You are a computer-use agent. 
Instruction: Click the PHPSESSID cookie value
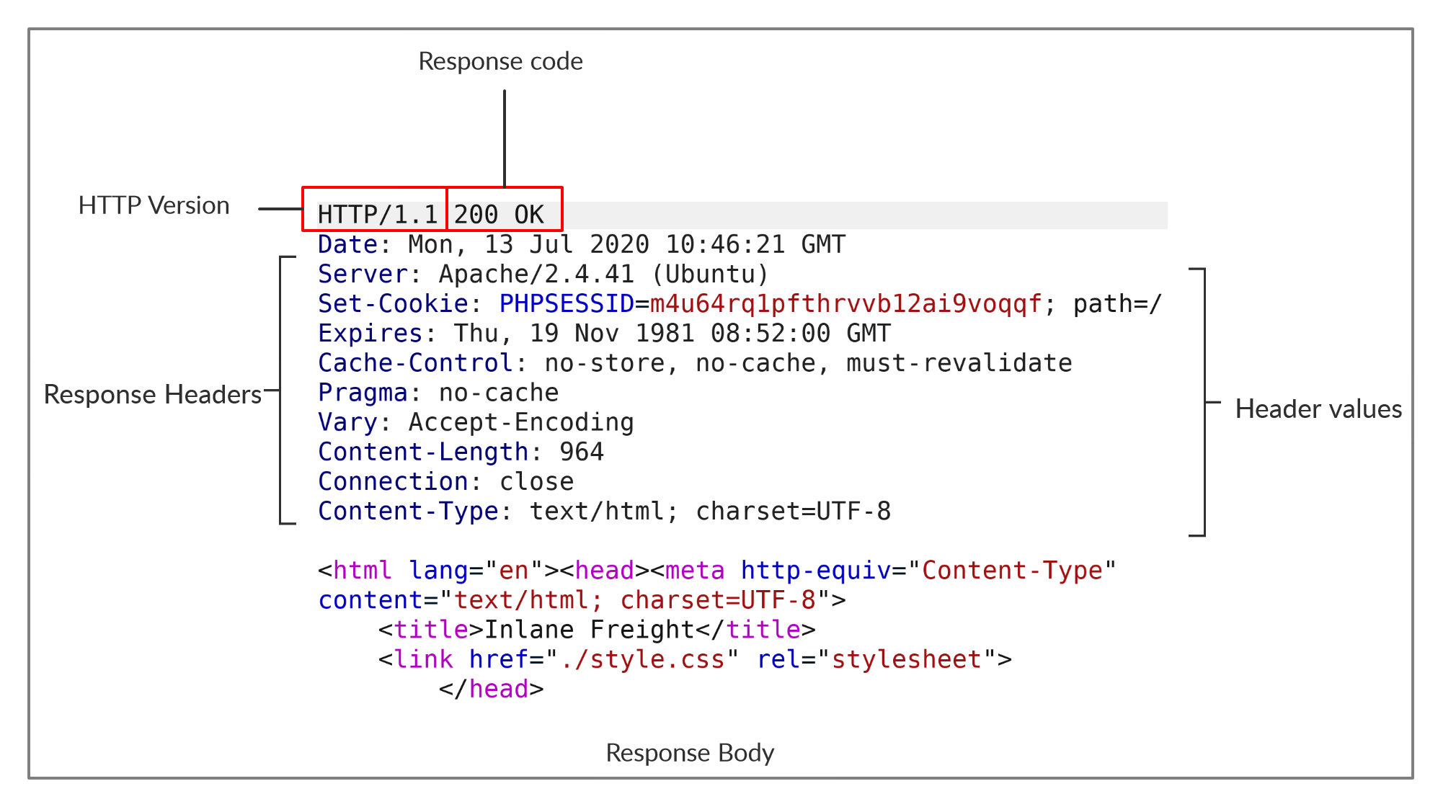(845, 303)
